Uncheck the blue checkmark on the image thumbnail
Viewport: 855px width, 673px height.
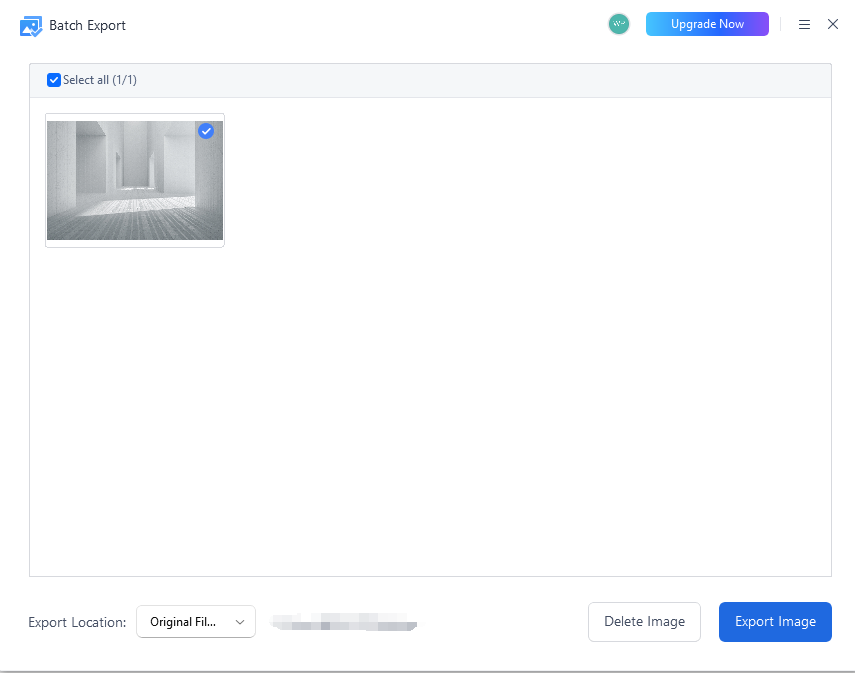[206, 131]
